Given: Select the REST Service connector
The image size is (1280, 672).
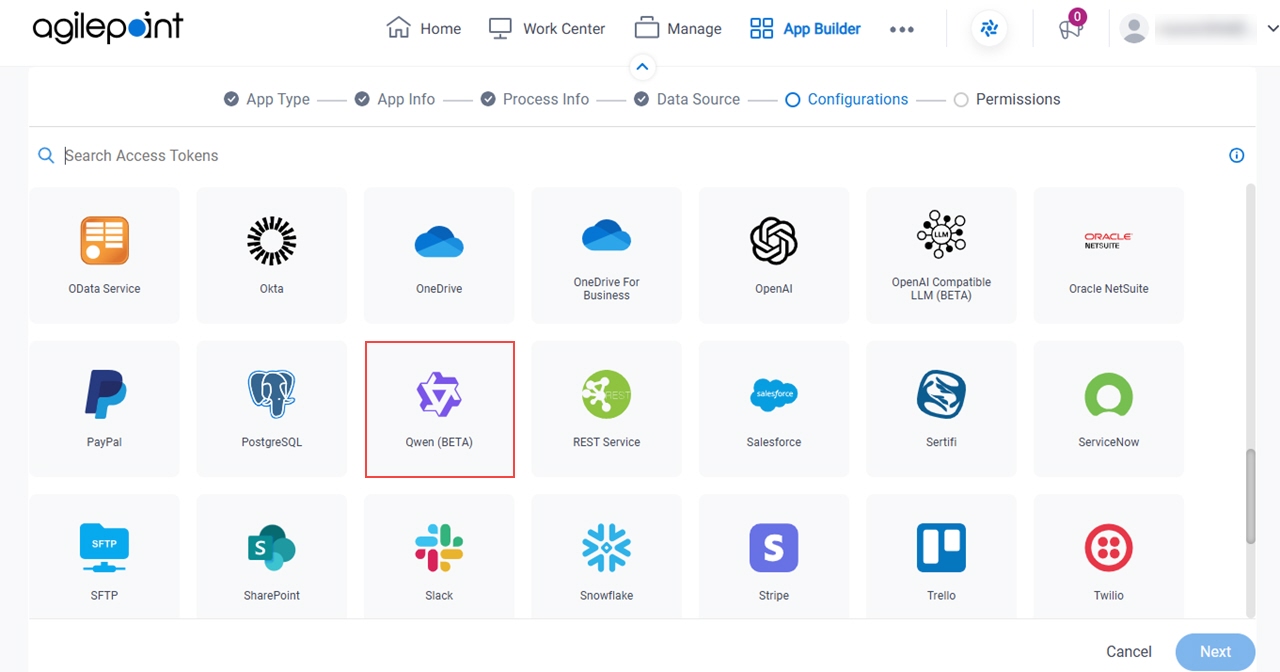Looking at the screenshot, I should point(607,409).
